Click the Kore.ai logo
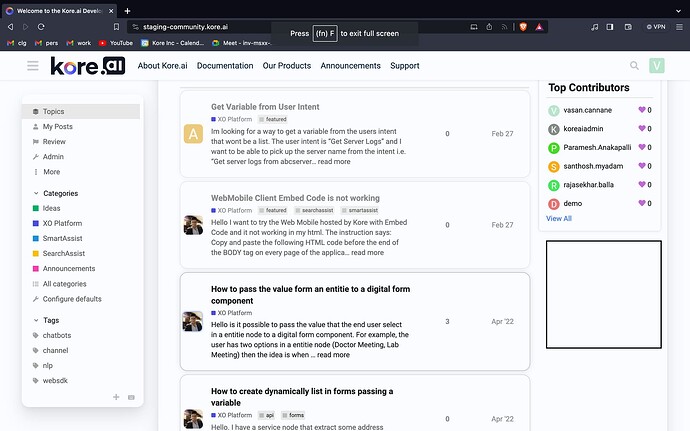Image resolution: width=690 pixels, height=431 pixels. point(88,66)
